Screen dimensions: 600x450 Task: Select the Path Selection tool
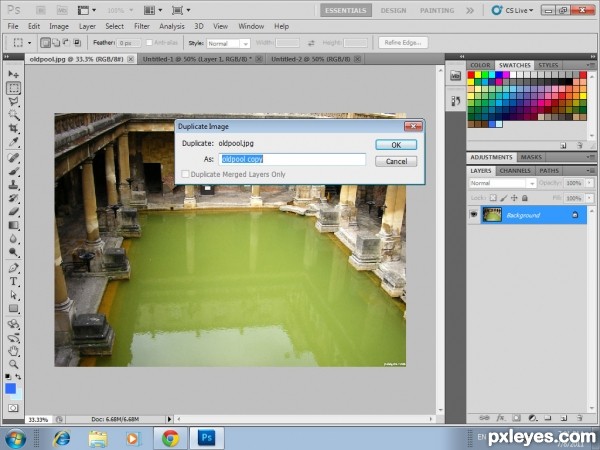pyautogui.click(x=13, y=295)
